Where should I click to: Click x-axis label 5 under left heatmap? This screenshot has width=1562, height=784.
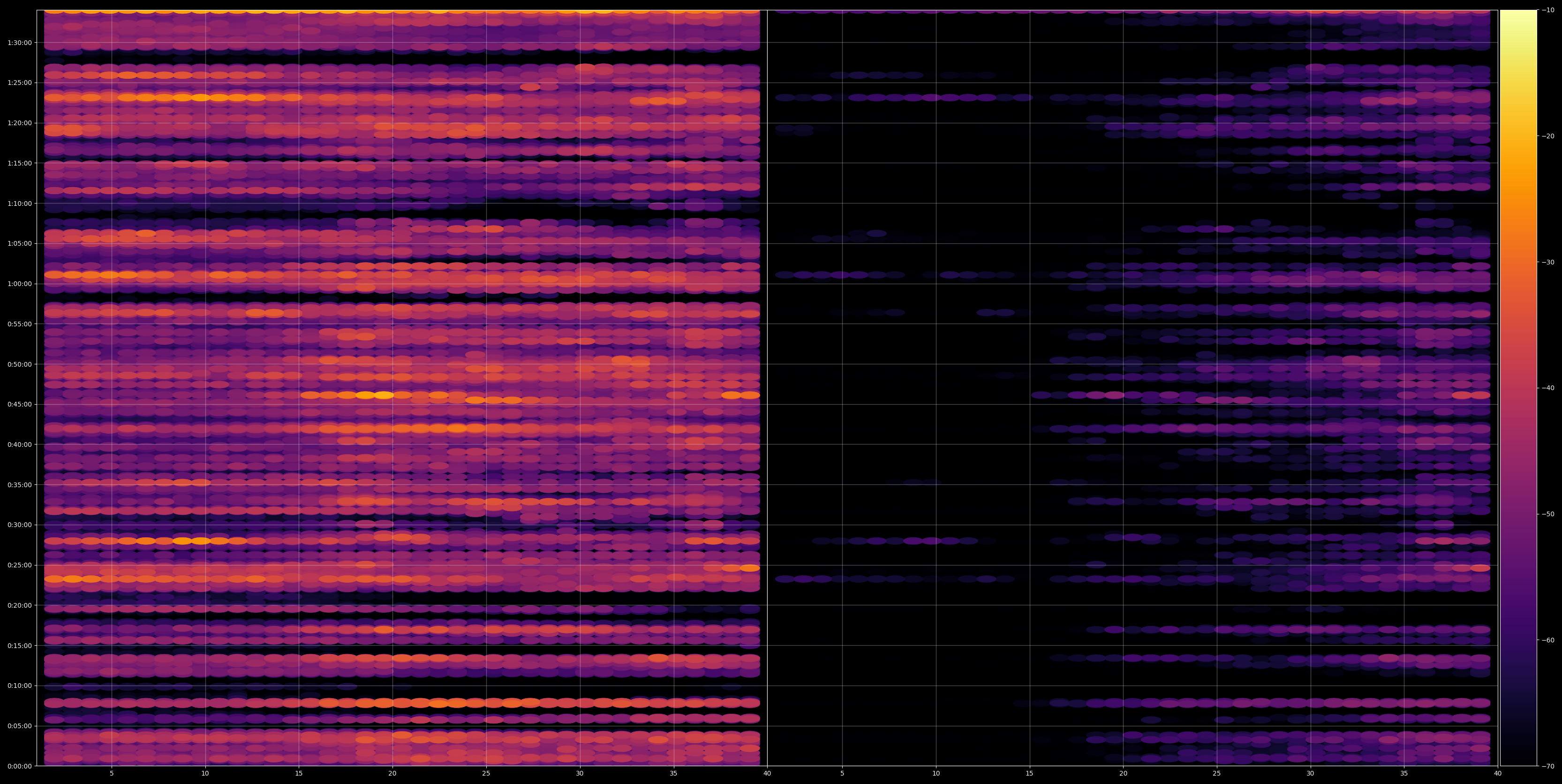(x=112, y=774)
